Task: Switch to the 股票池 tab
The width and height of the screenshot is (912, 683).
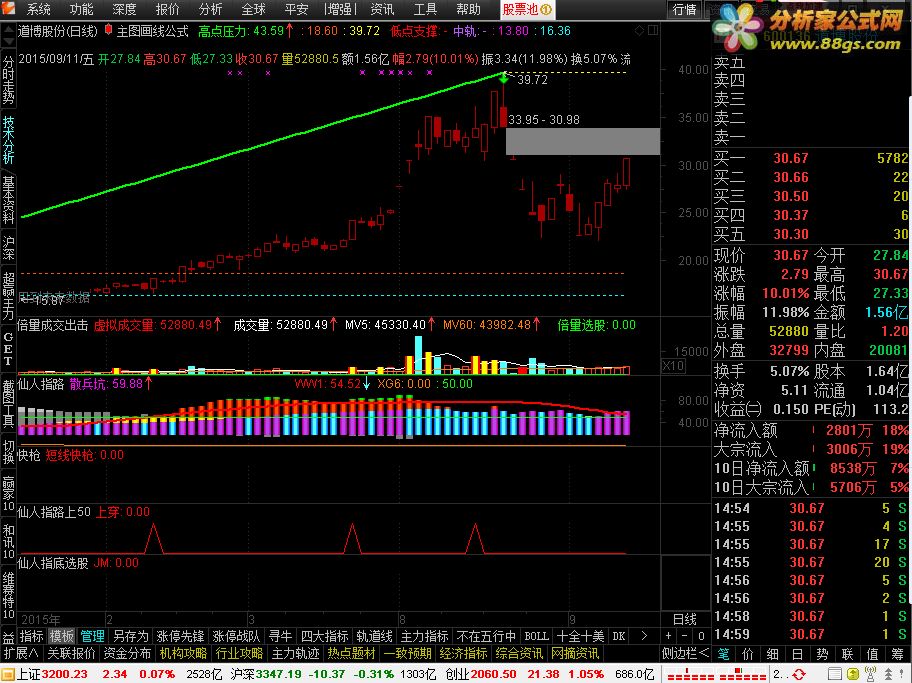Action: [527, 9]
